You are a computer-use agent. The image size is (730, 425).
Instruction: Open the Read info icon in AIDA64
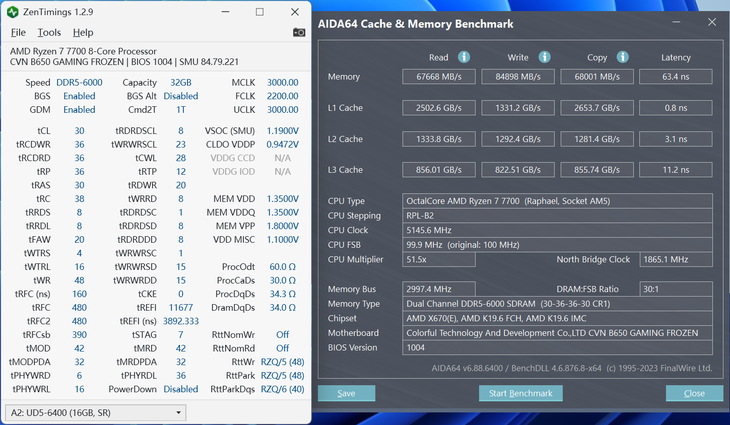[464, 57]
